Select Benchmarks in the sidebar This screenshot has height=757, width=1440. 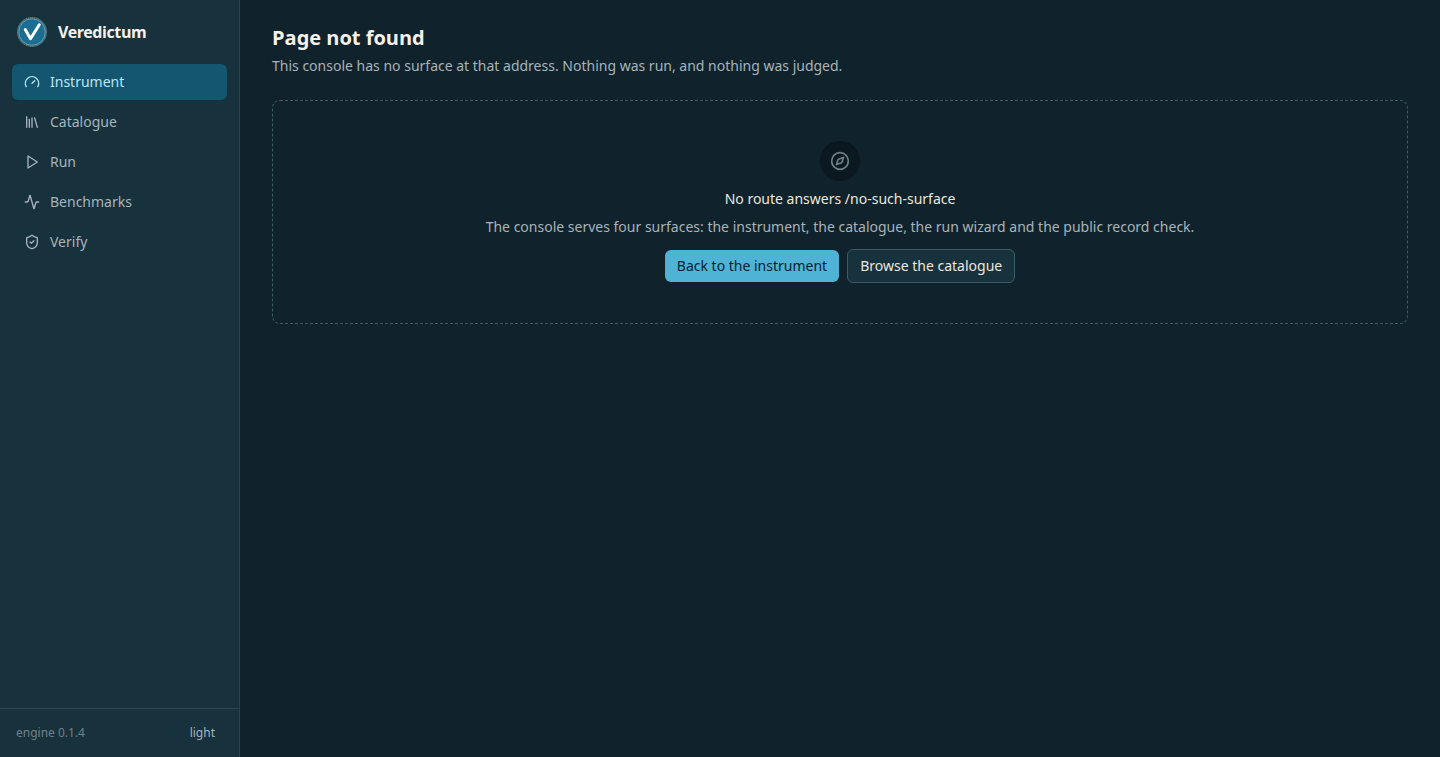(x=119, y=202)
